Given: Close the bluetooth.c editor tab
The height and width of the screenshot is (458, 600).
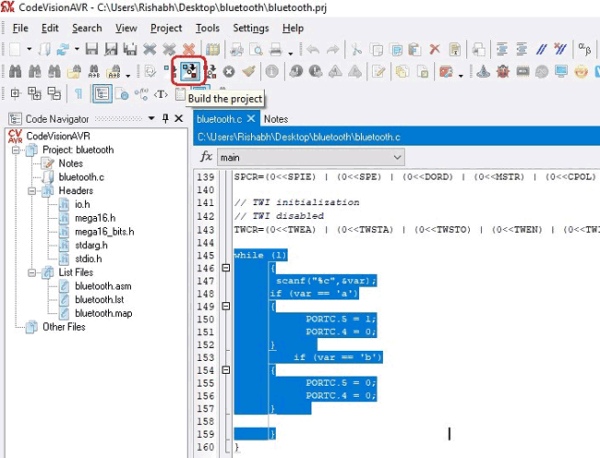Looking at the screenshot, I should coord(252,119).
